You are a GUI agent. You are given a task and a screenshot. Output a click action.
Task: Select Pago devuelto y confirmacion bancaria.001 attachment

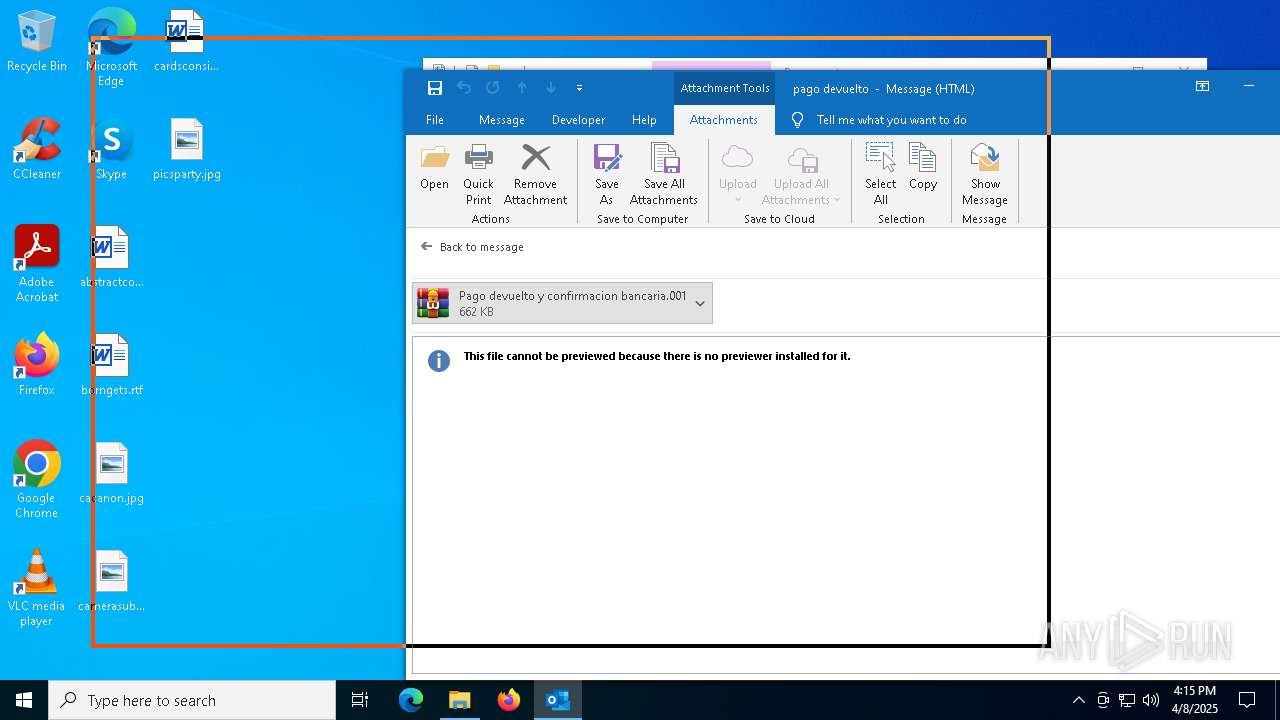(562, 303)
